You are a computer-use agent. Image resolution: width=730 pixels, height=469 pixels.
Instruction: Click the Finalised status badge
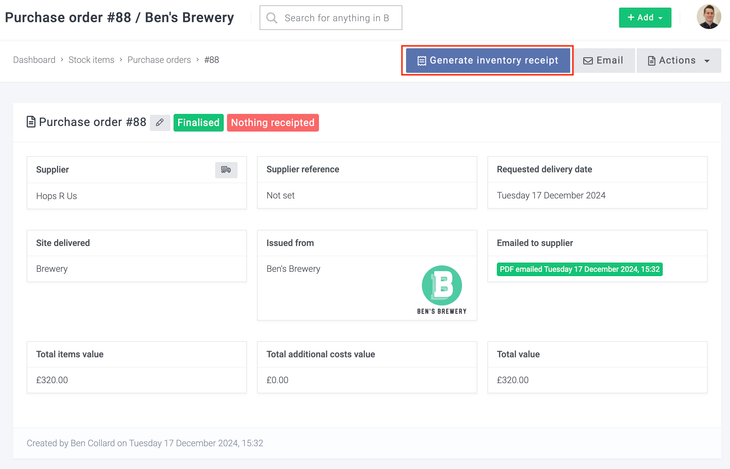click(197, 123)
